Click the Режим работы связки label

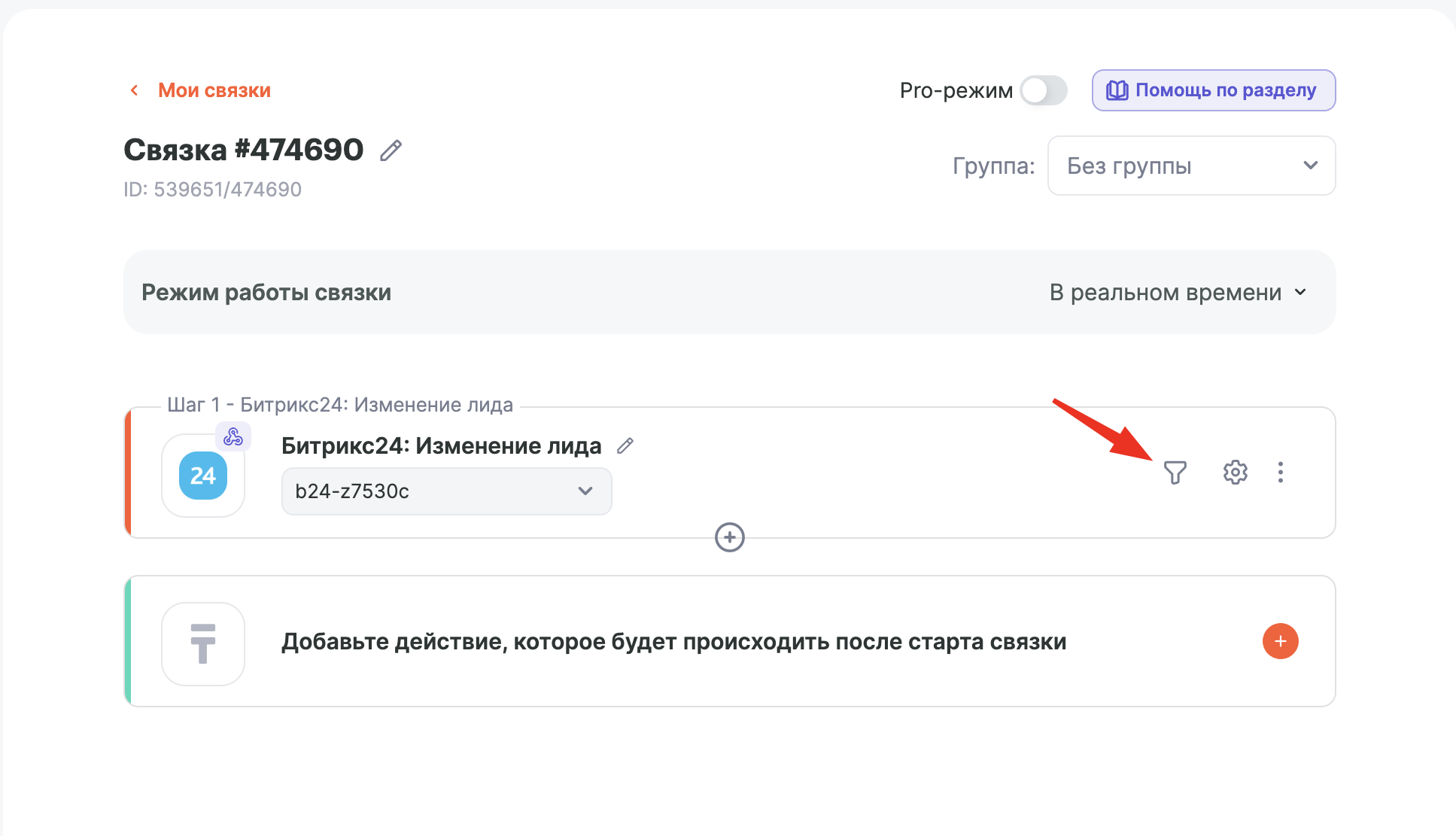(x=266, y=292)
